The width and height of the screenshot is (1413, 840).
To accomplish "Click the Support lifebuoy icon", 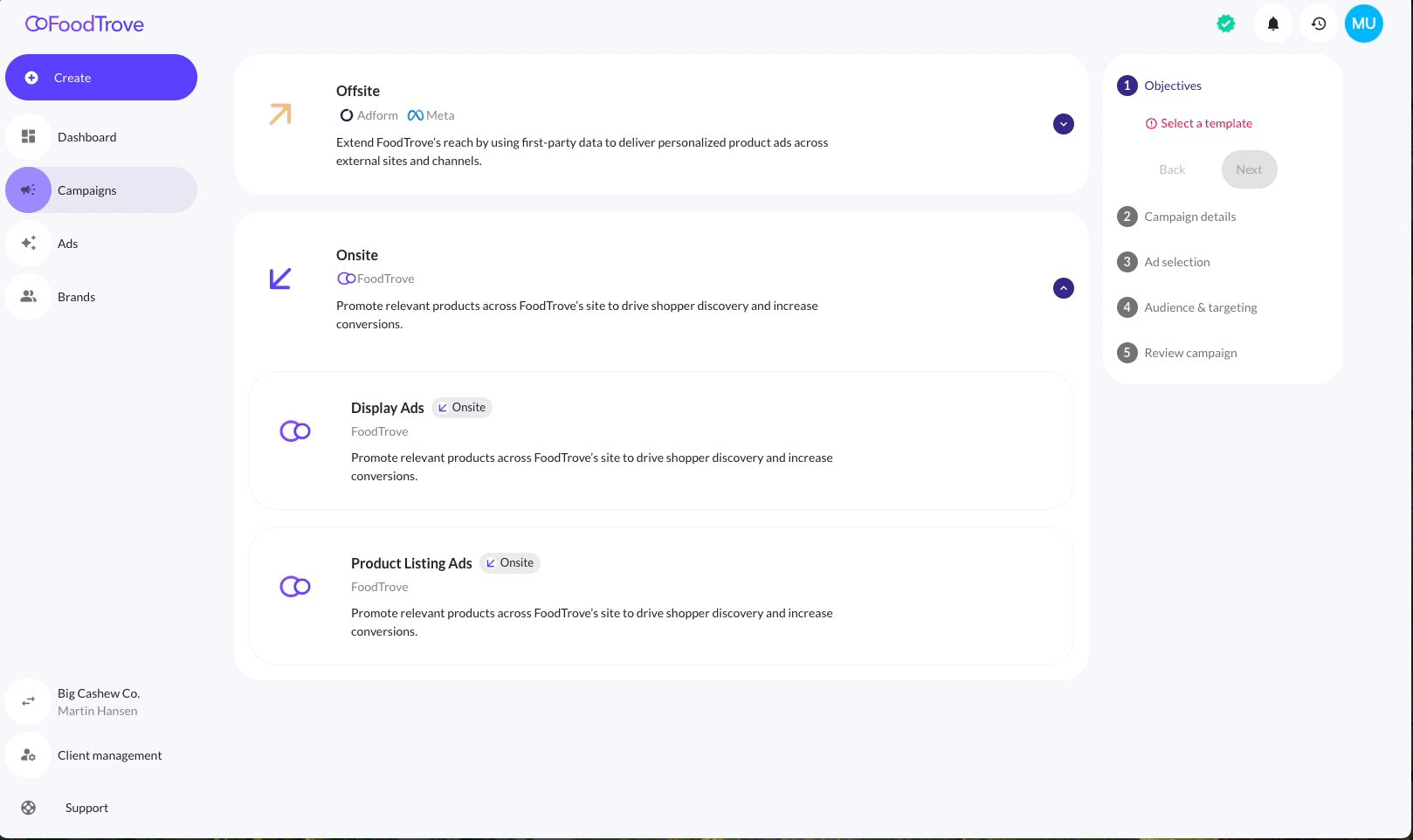I will (x=29, y=808).
